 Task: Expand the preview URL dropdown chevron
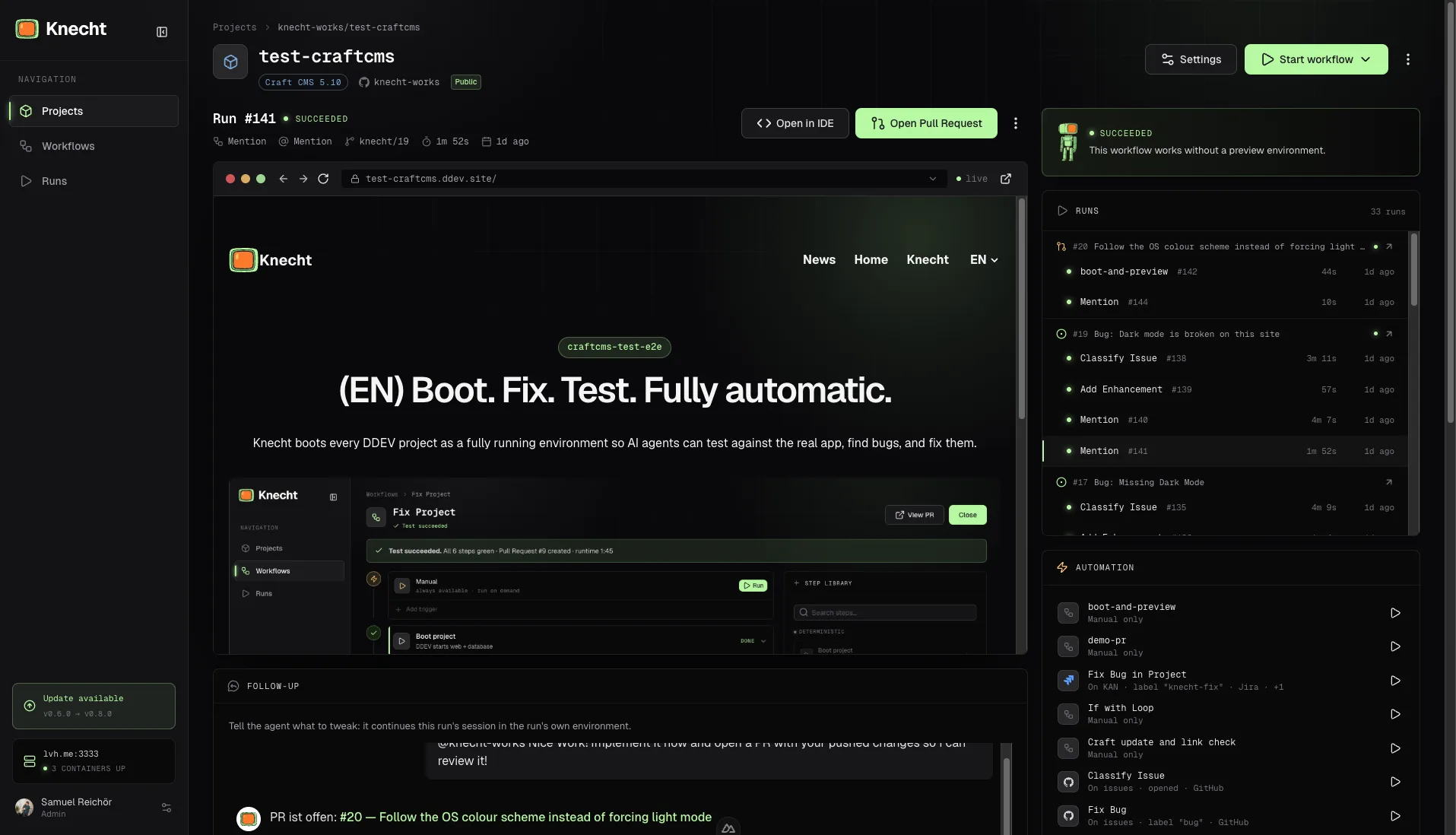[933, 179]
